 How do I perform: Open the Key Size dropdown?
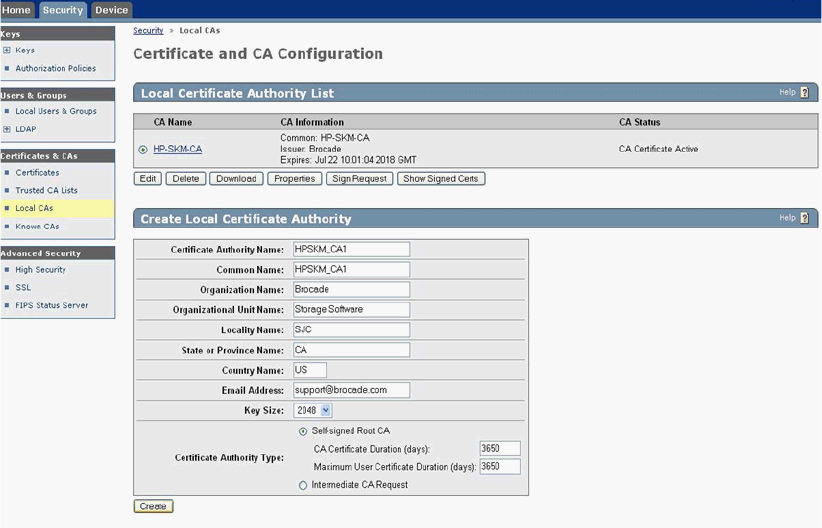(326, 410)
